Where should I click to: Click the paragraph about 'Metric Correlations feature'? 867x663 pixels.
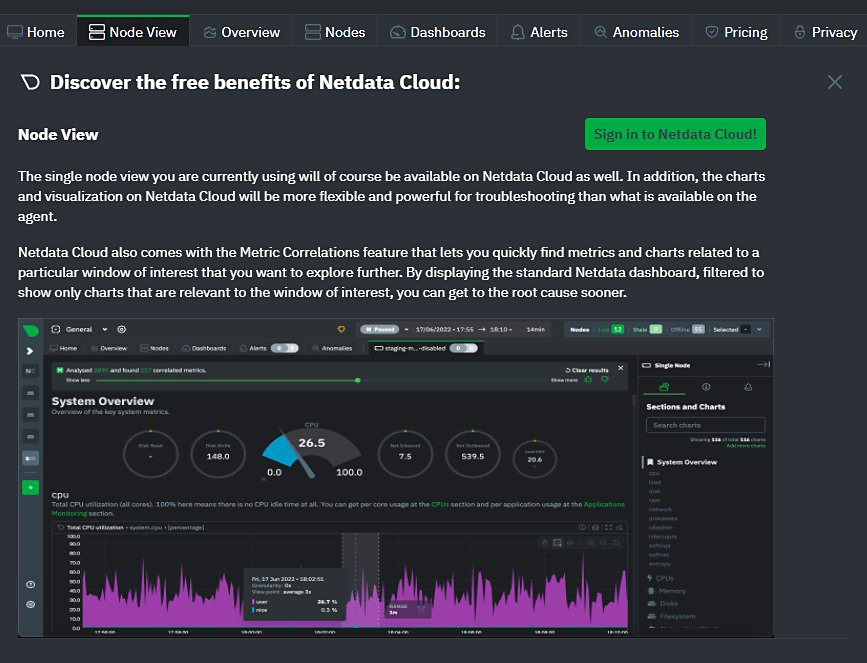tap(391, 272)
